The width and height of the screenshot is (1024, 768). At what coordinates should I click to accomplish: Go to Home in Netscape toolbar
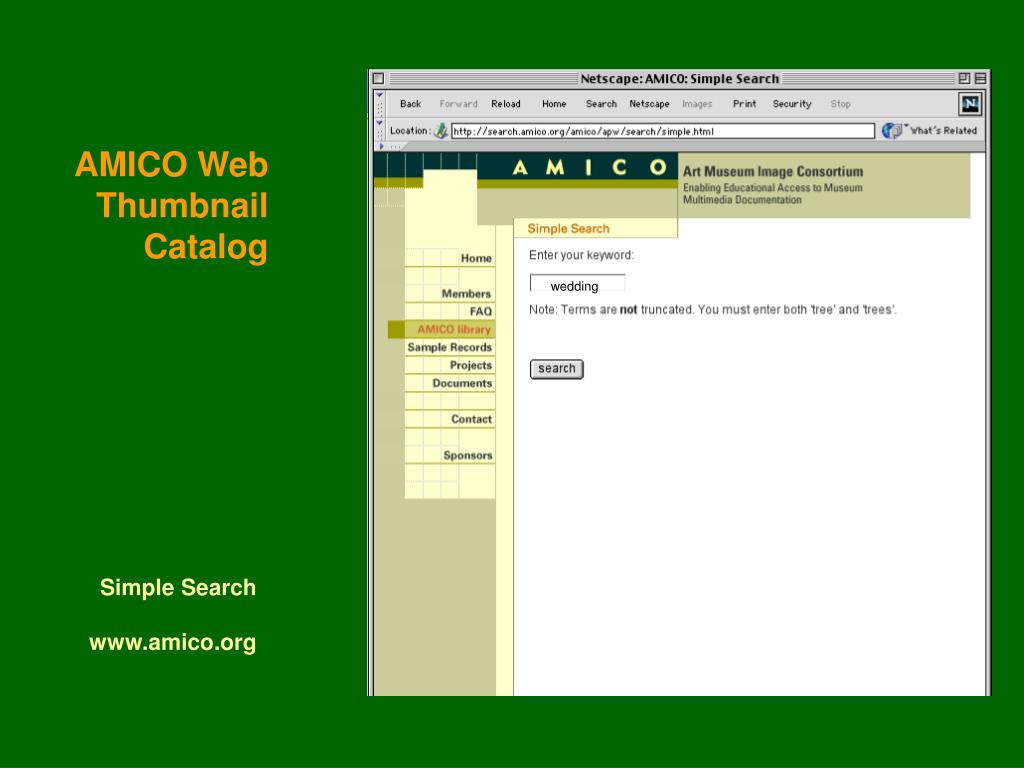pos(554,104)
